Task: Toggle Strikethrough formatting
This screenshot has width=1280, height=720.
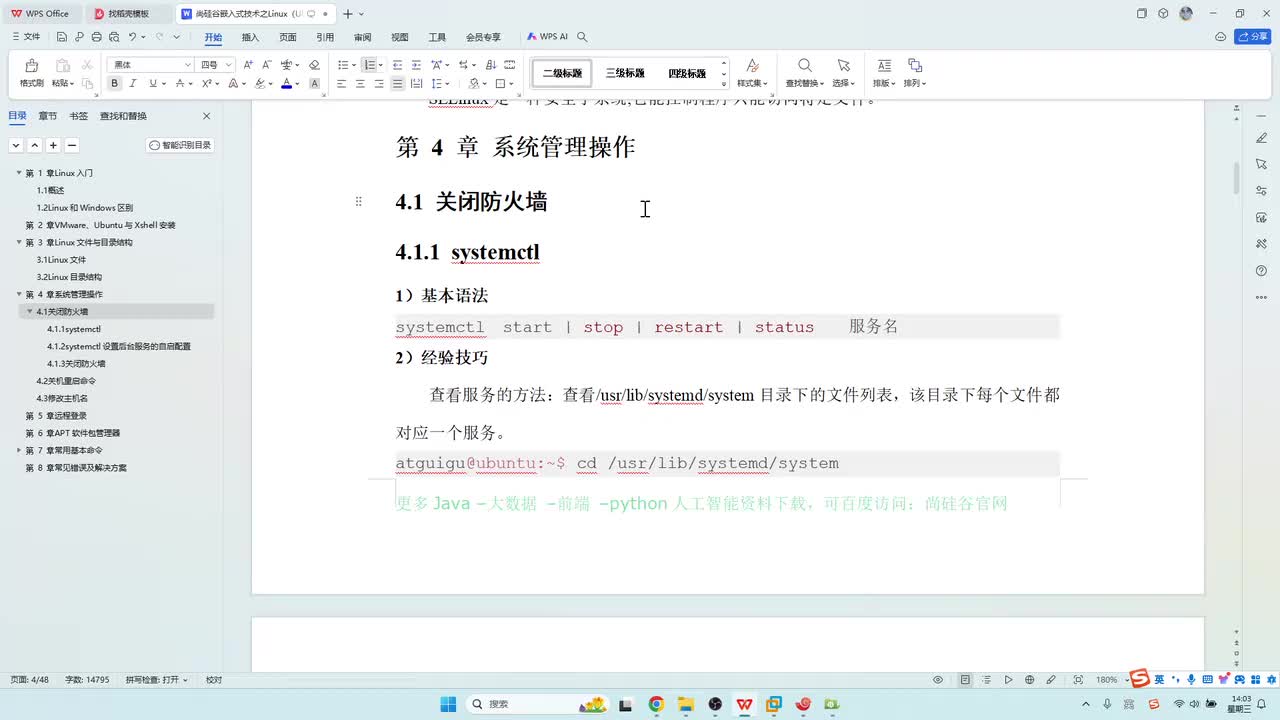Action: point(180,84)
